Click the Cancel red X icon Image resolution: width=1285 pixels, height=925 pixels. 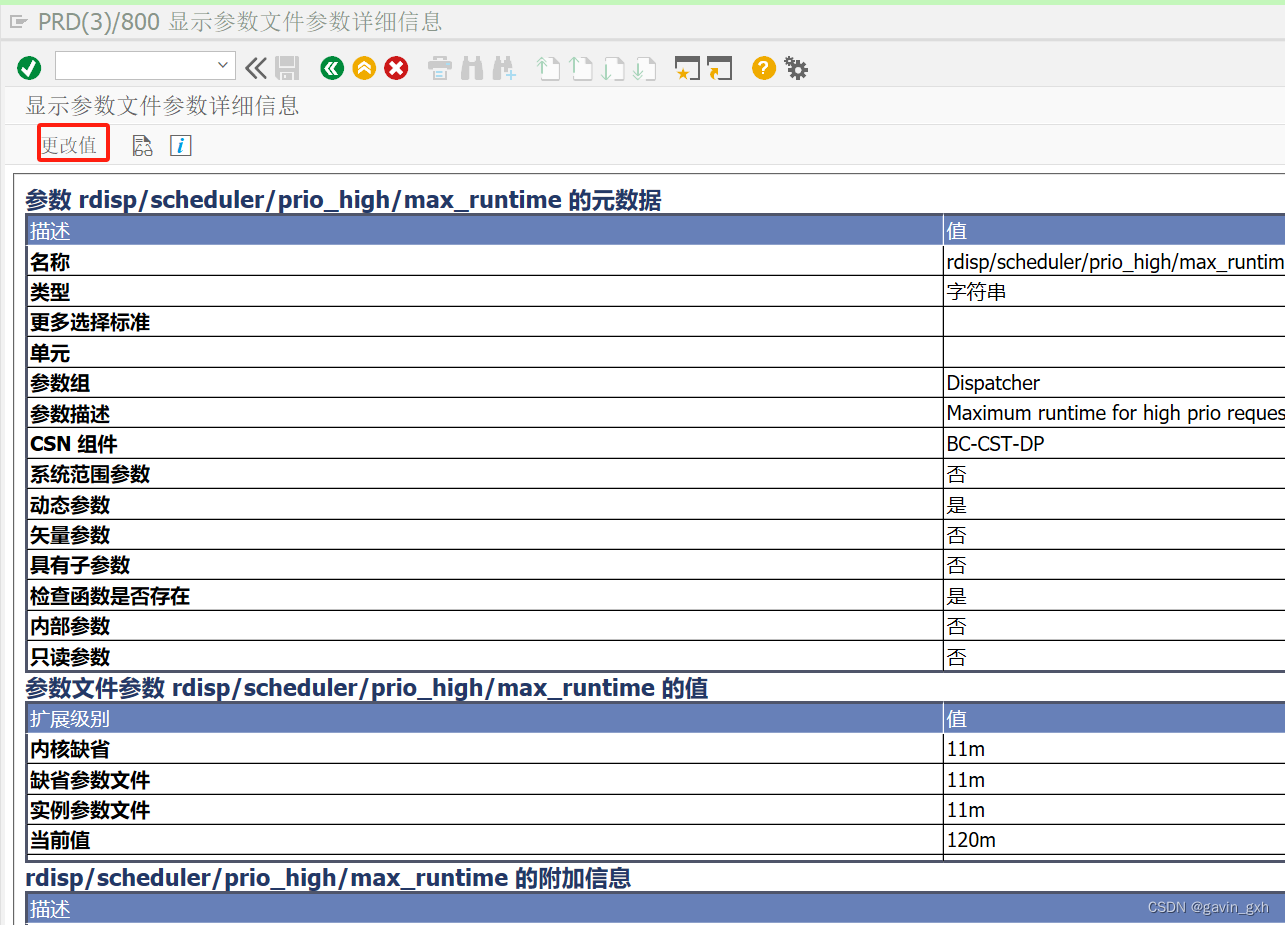coord(395,68)
